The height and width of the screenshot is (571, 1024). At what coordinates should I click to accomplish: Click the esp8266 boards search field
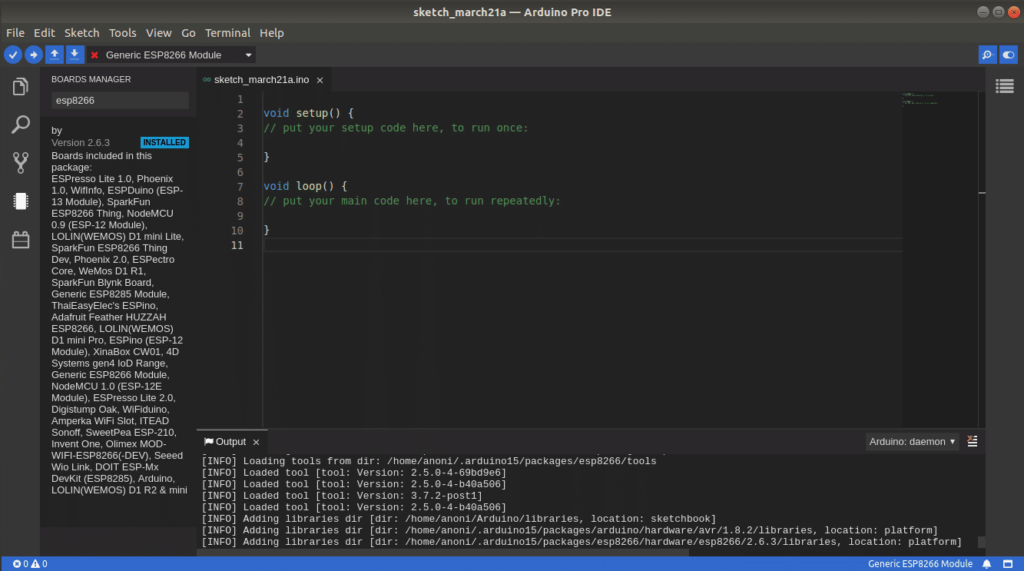click(119, 100)
